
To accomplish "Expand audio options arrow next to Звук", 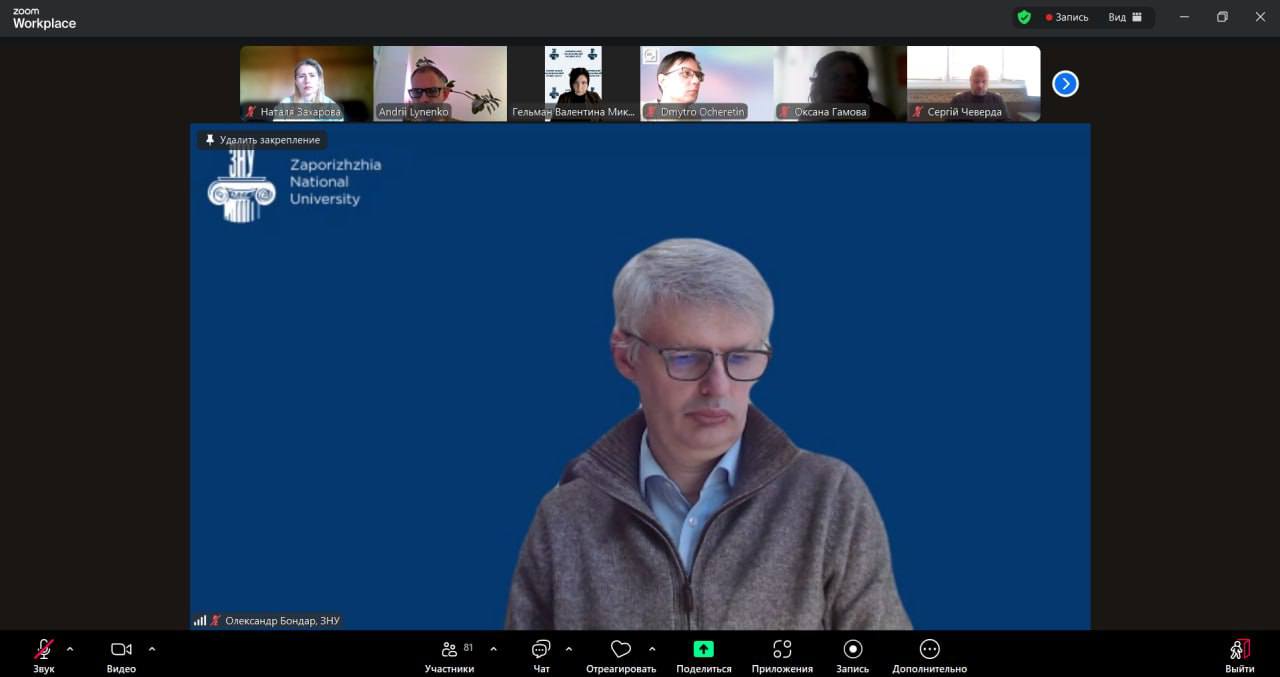I will (x=70, y=649).
